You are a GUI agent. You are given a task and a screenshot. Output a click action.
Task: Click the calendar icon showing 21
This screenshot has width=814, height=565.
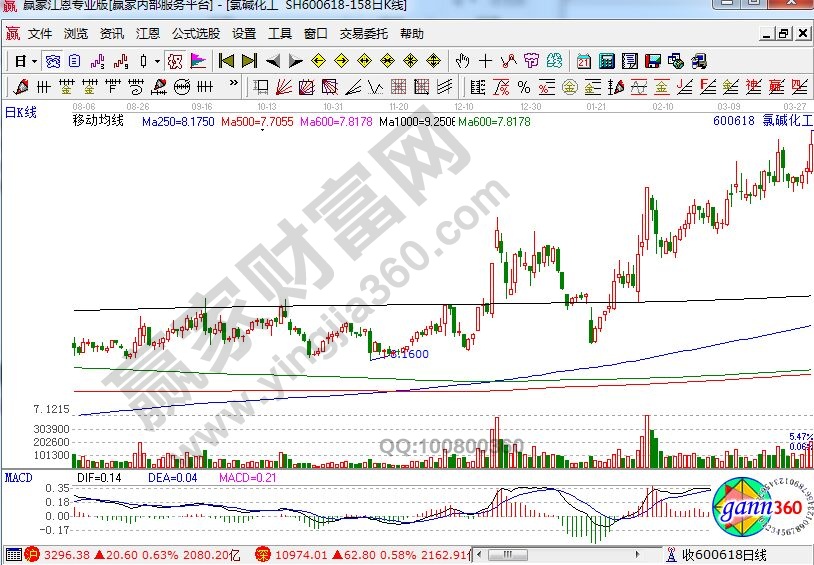582,61
